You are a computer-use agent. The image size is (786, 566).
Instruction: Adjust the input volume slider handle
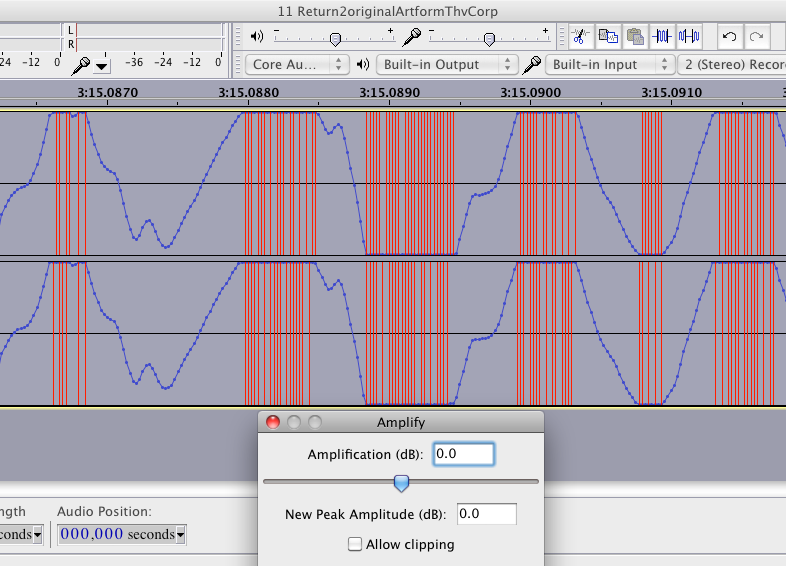[489, 39]
